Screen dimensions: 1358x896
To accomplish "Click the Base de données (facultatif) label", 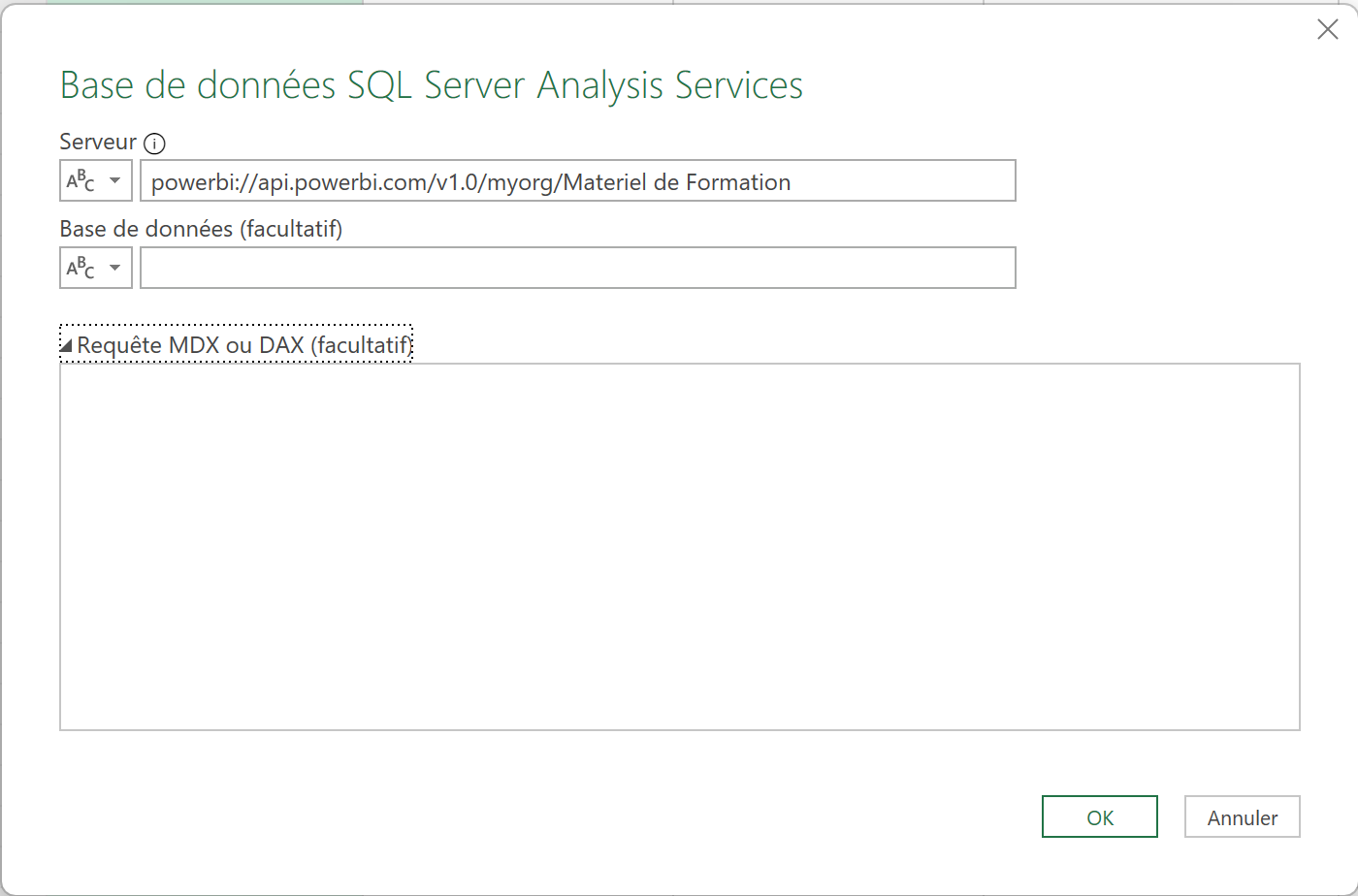I will [x=201, y=229].
